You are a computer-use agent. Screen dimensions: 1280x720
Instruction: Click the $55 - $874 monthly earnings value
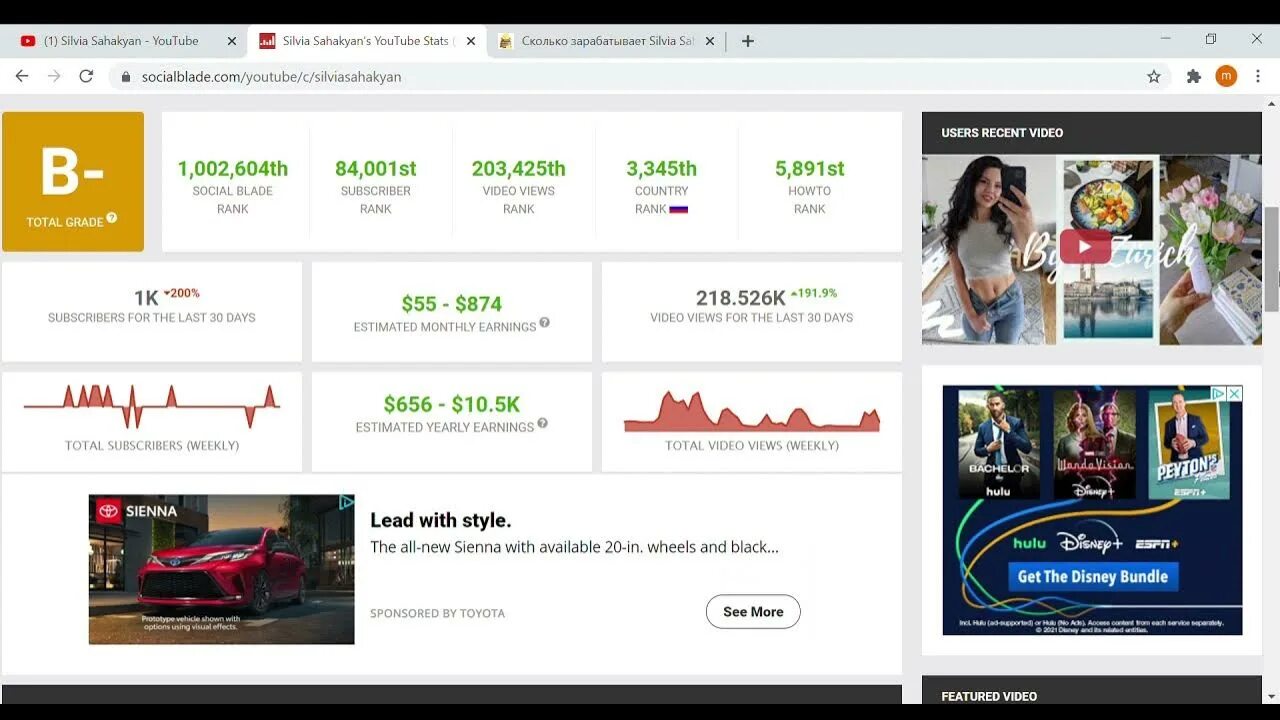pyautogui.click(x=452, y=304)
